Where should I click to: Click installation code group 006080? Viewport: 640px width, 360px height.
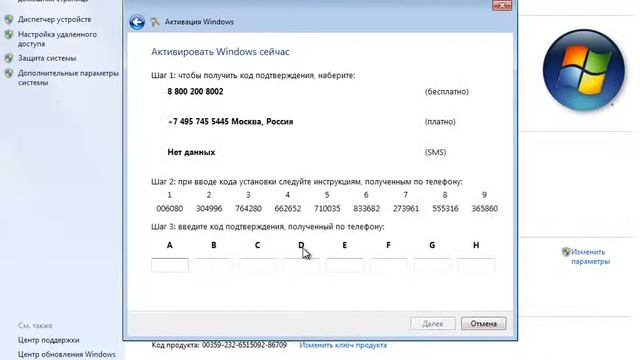pos(169,209)
